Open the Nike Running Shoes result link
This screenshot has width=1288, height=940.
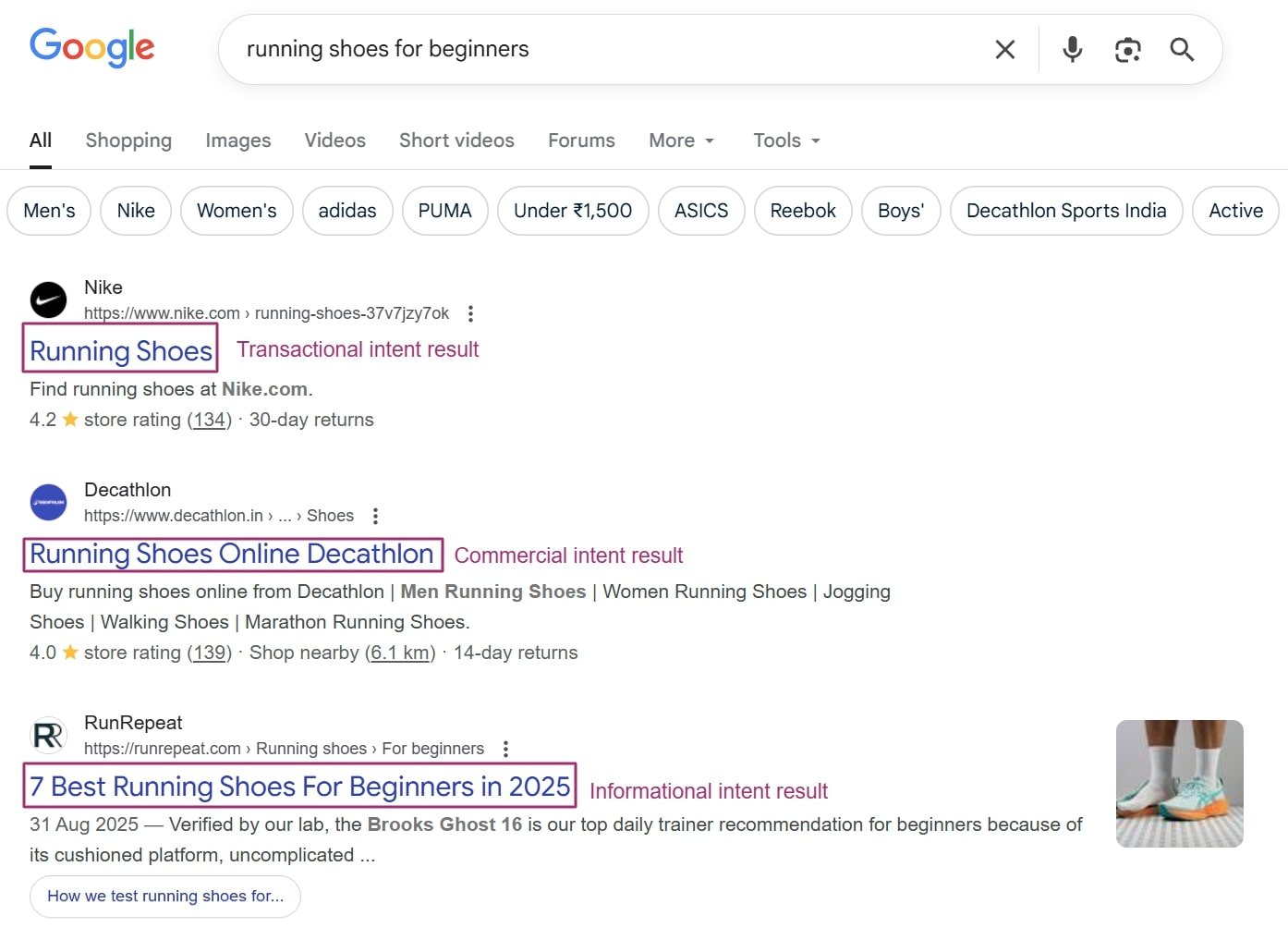click(x=121, y=351)
